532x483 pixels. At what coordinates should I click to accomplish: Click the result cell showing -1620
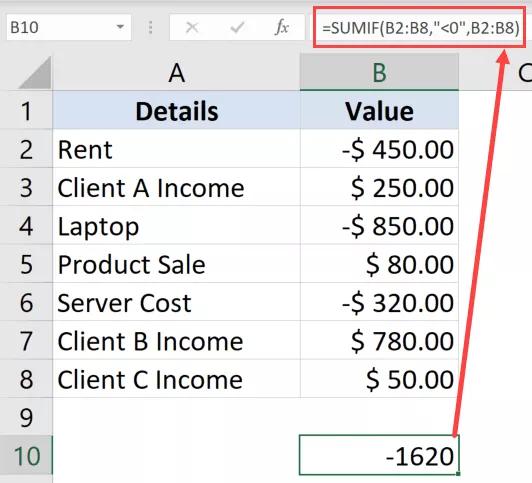click(379, 455)
